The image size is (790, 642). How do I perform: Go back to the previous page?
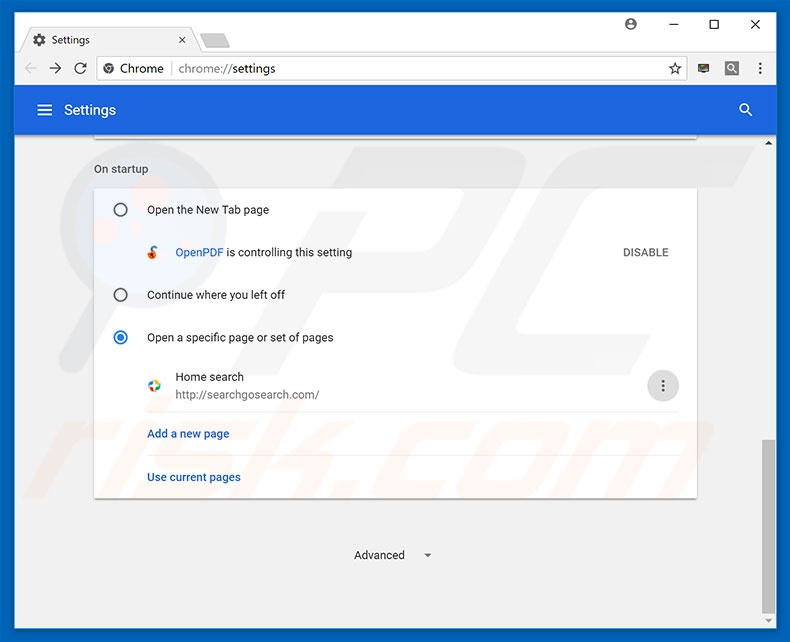point(31,69)
